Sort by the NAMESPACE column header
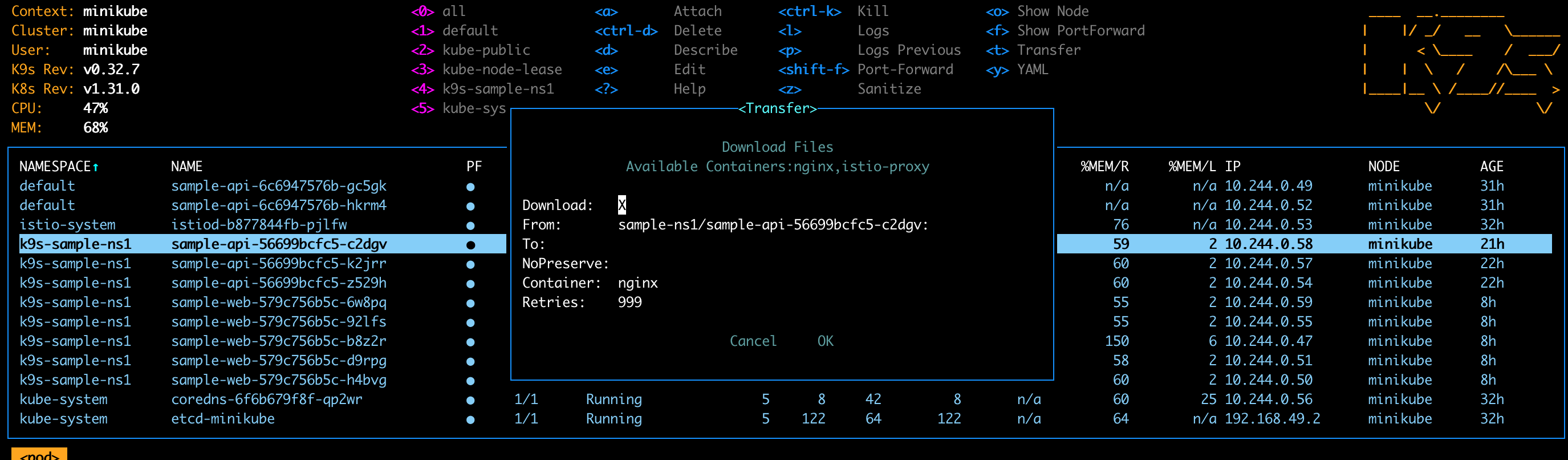The width and height of the screenshot is (1568, 460). [x=59, y=166]
